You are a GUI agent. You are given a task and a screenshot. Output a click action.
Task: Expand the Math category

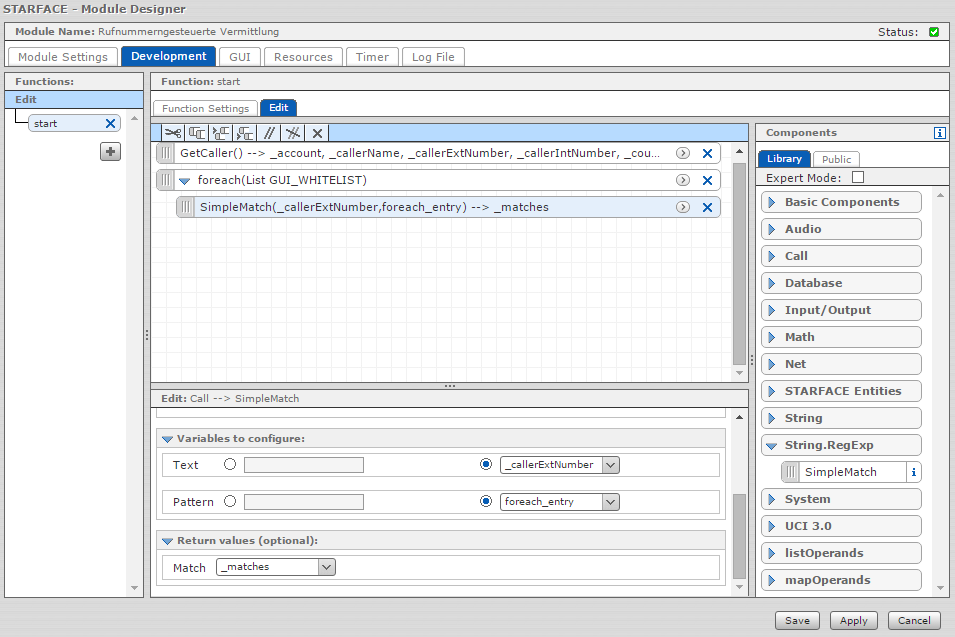pyautogui.click(x=841, y=337)
